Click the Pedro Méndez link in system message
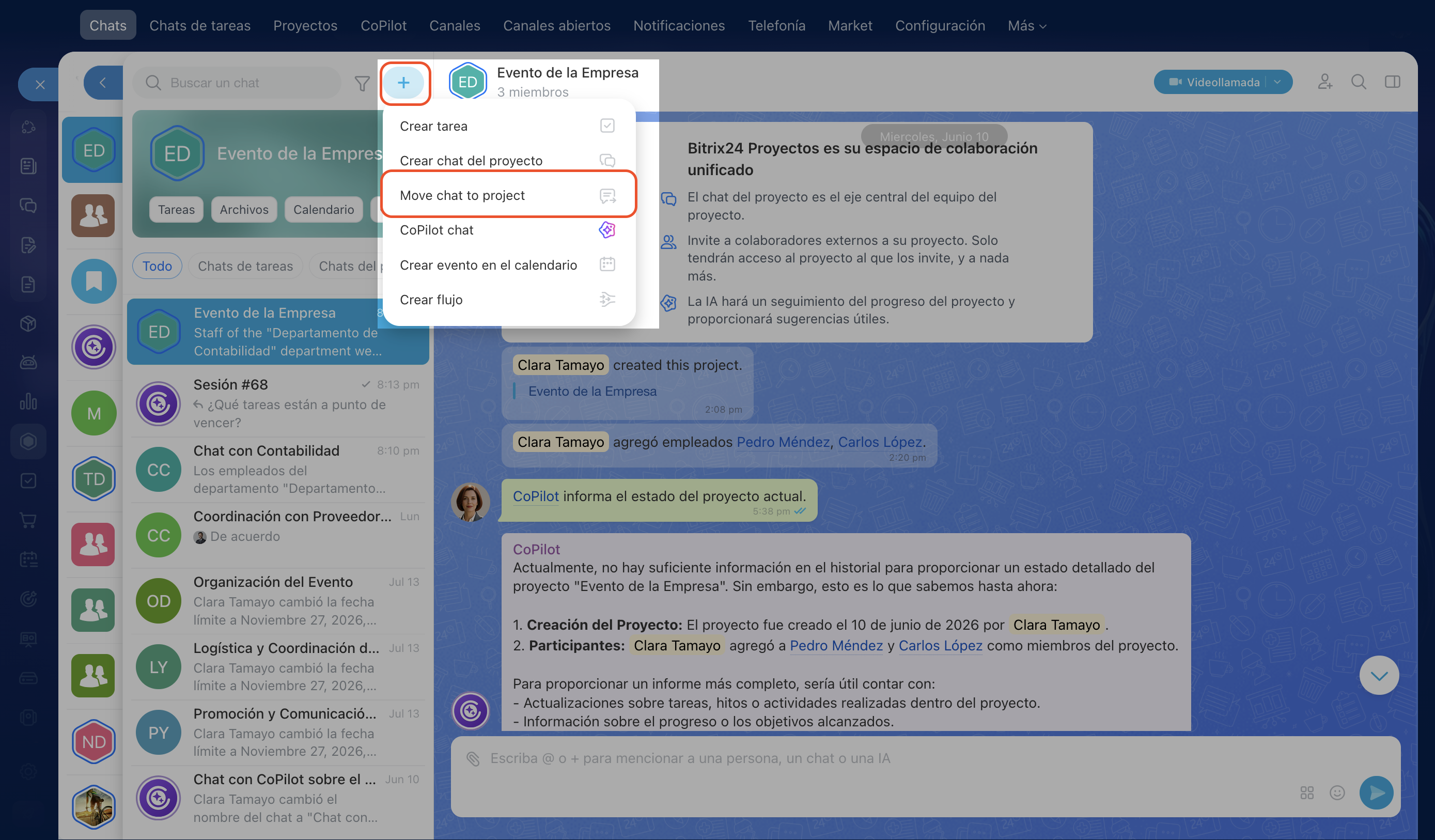Viewport: 1435px width, 840px height. pyautogui.click(x=783, y=442)
